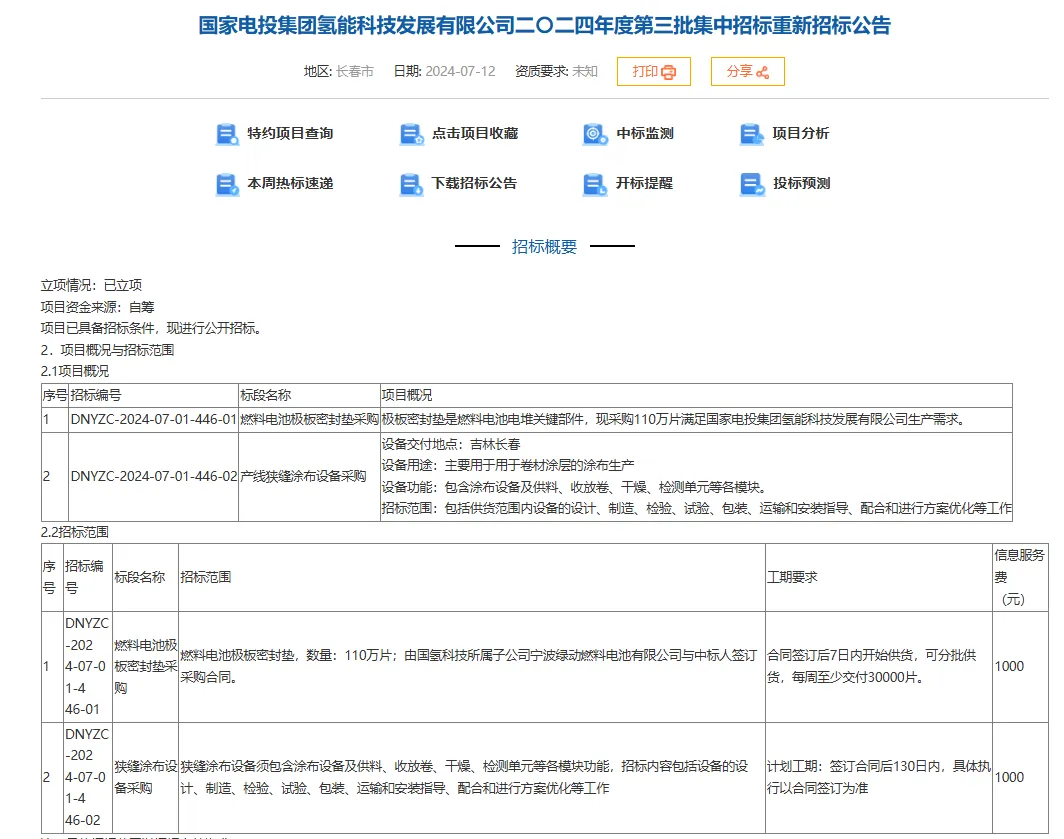Open 项目分析 link
Image resolution: width=1064 pixels, height=839 pixels.
(801, 134)
